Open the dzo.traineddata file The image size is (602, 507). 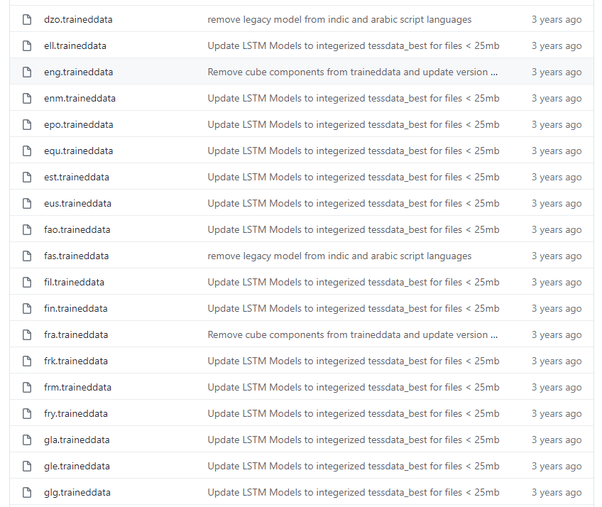click(78, 20)
